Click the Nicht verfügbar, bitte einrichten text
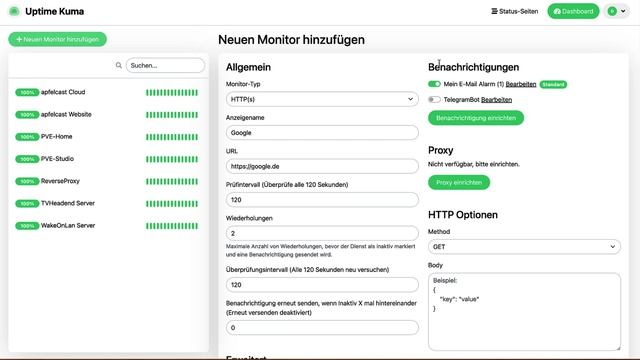640x360 pixels. click(474, 164)
